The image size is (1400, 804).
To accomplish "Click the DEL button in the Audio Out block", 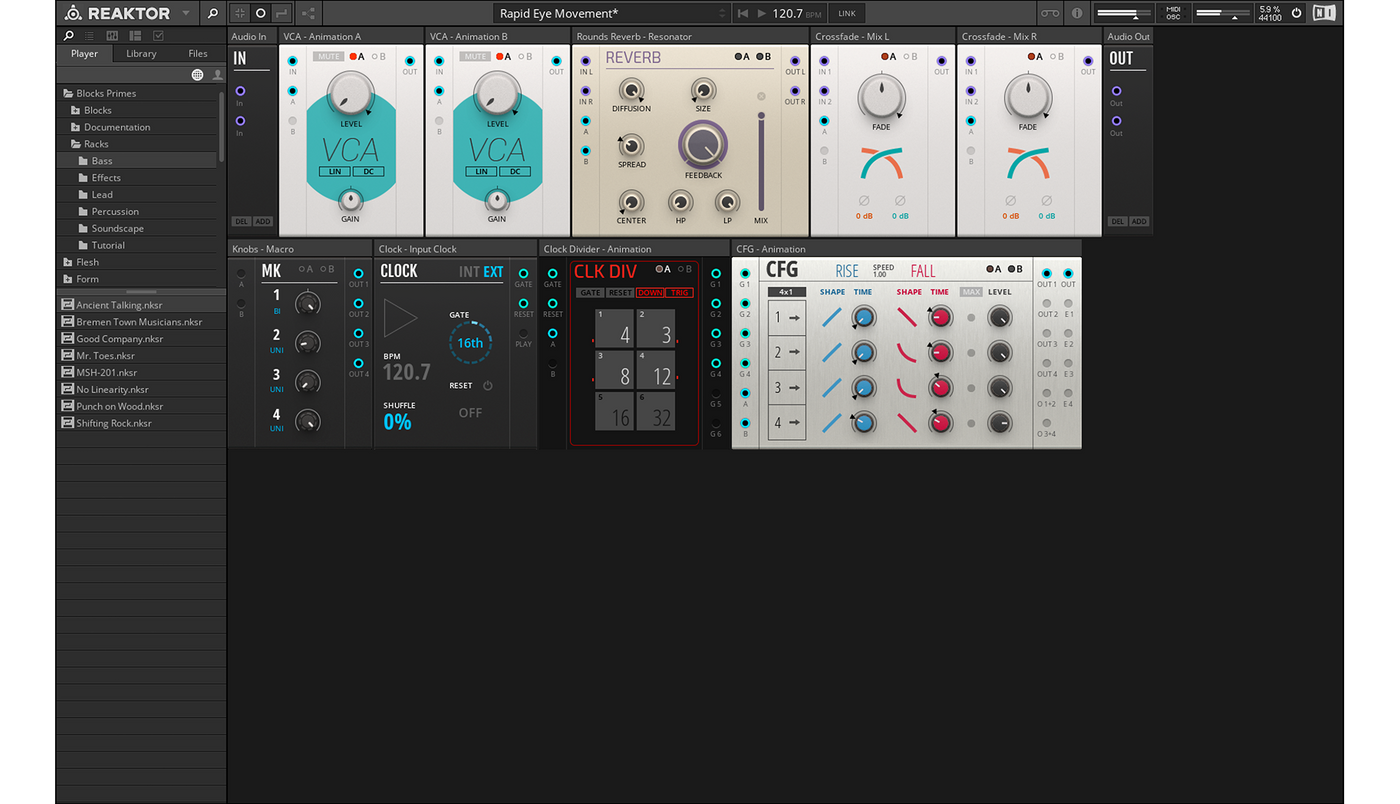I will point(1117,221).
